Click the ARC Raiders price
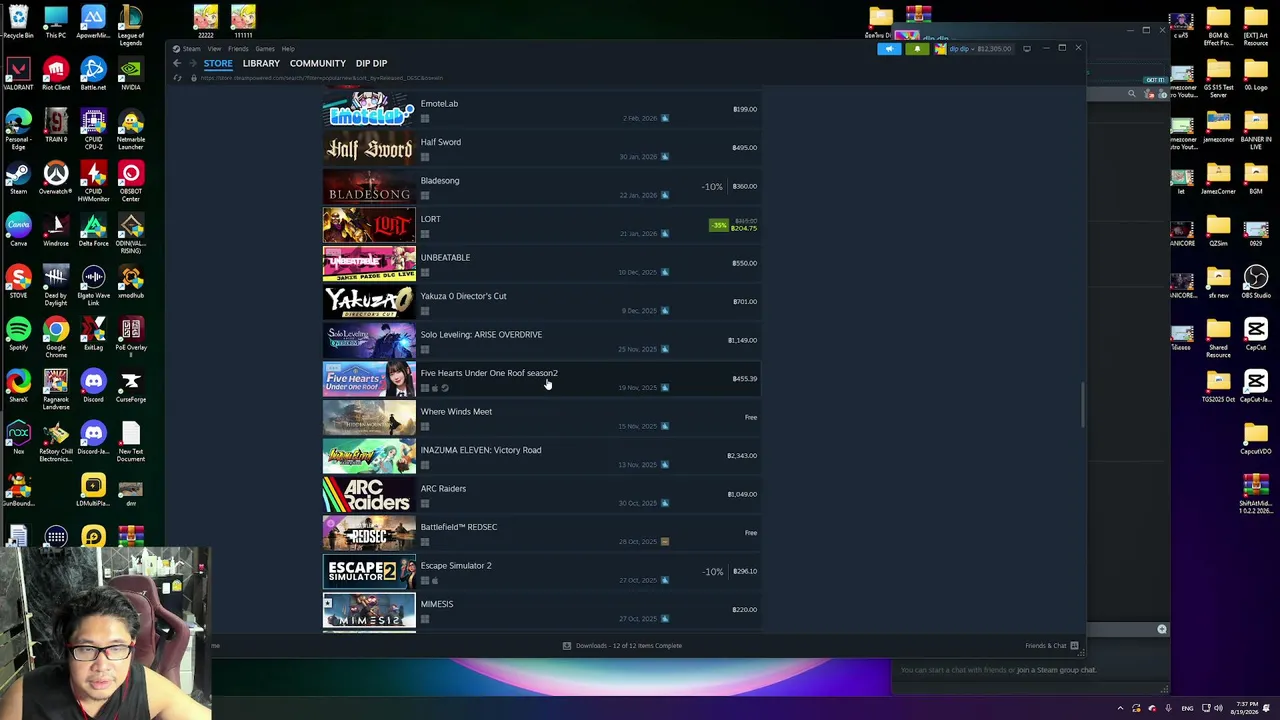This screenshot has width=1280, height=720. coord(742,494)
